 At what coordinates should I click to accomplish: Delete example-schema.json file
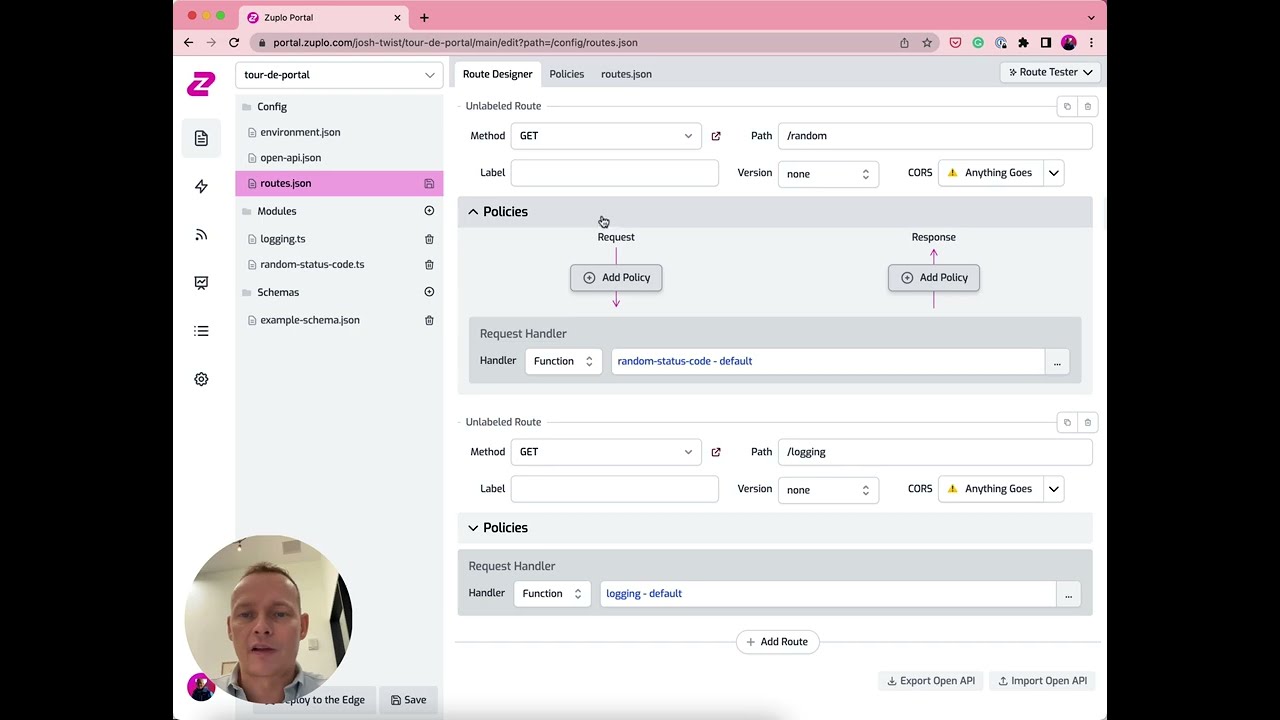click(429, 320)
